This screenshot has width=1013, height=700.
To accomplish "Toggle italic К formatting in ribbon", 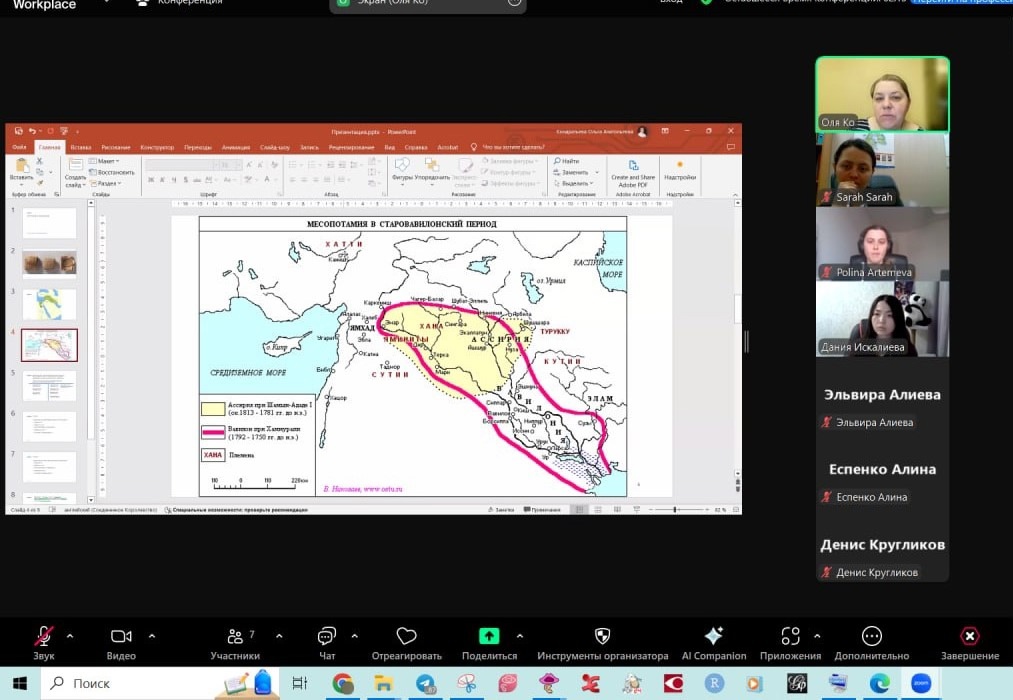I will (x=162, y=180).
